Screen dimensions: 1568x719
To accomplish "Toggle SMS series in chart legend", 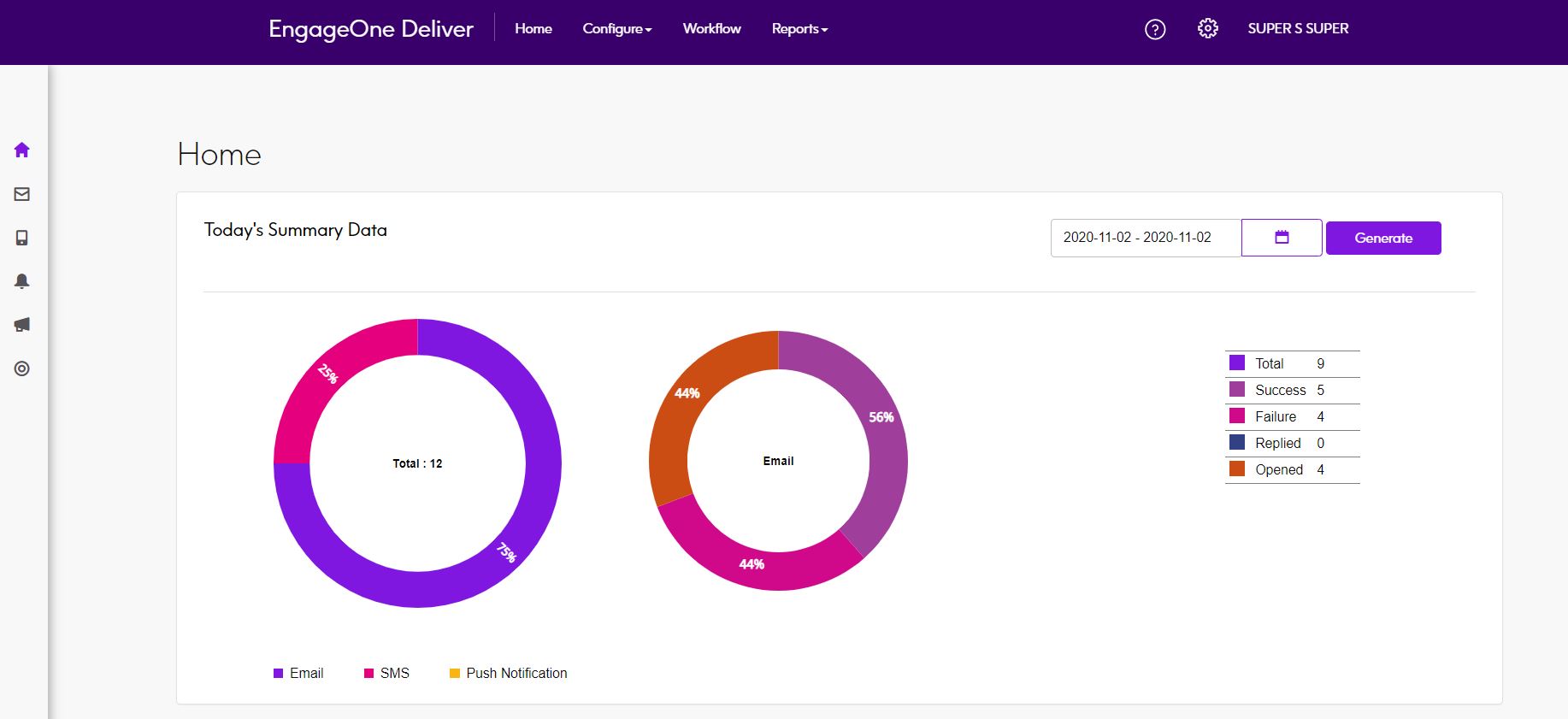I will [x=386, y=674].
